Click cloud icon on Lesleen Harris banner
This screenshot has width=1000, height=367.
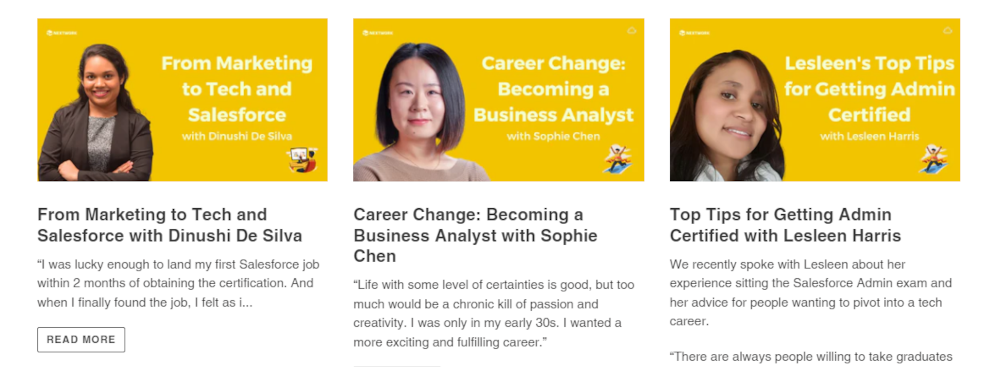(948, 30)
